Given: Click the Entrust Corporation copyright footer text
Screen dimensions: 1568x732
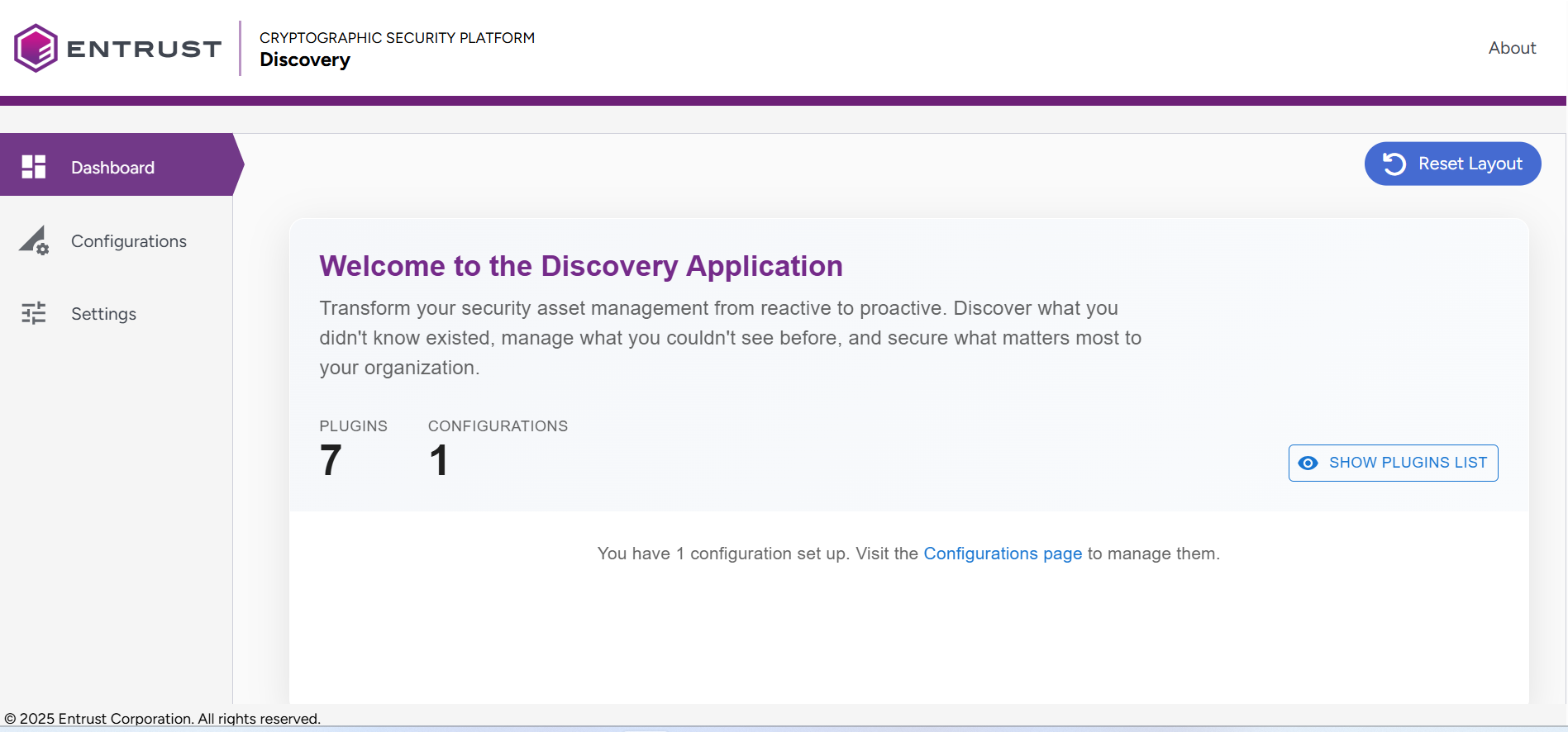Looking at the screenshot, I should point(162,719).
